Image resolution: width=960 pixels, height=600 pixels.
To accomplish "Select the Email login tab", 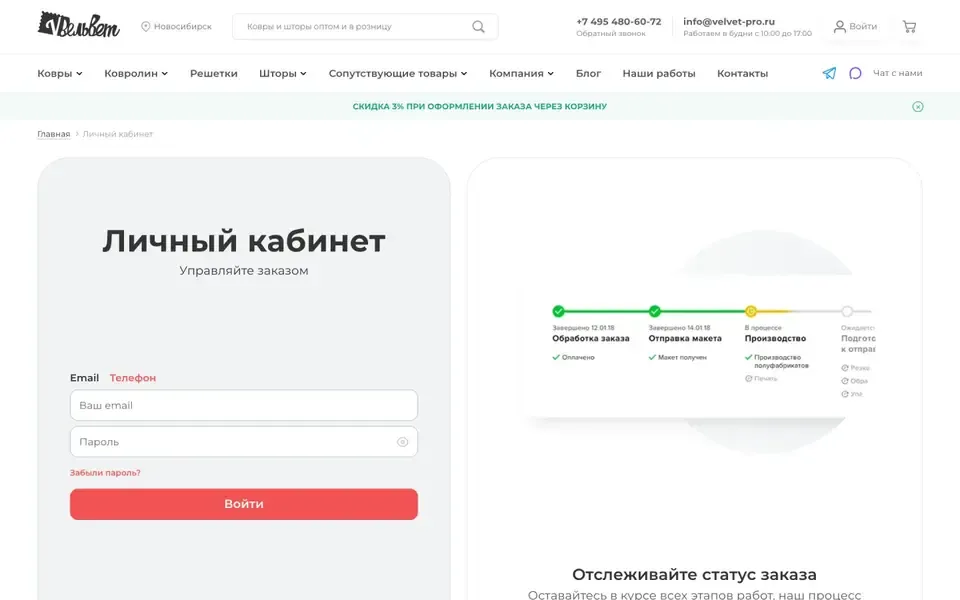I will 84,378.
